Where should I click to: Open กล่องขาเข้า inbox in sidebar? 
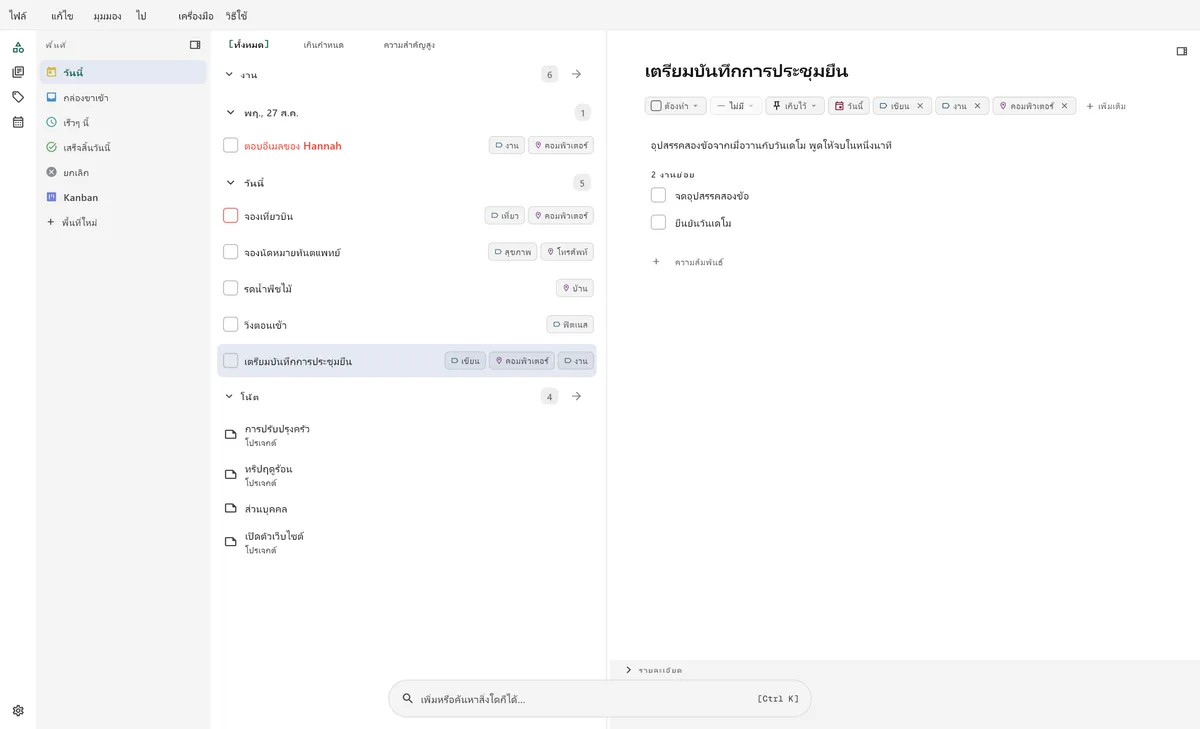tap(123, 97)
